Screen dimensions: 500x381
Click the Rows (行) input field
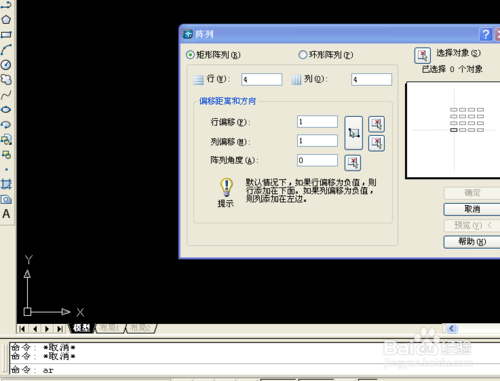(262, 80)
